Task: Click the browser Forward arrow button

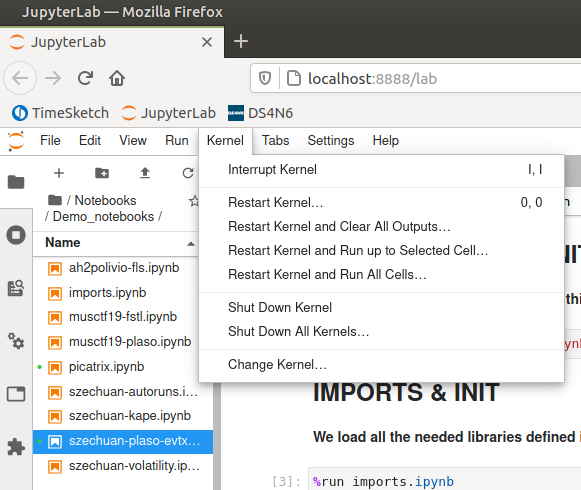Action: pyautogui.click(x=53, y=78)
